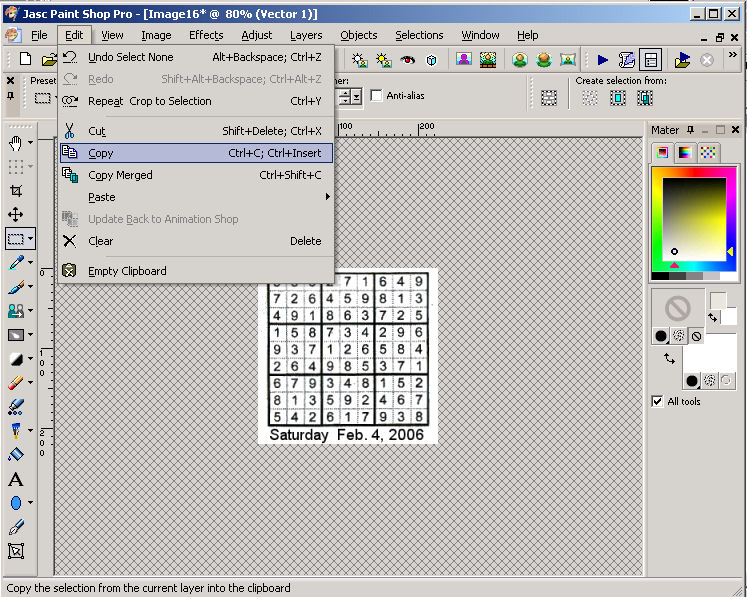Screen dimensions: 747x597
Task: Select the Text tool
Action: [x=16, y=479]
